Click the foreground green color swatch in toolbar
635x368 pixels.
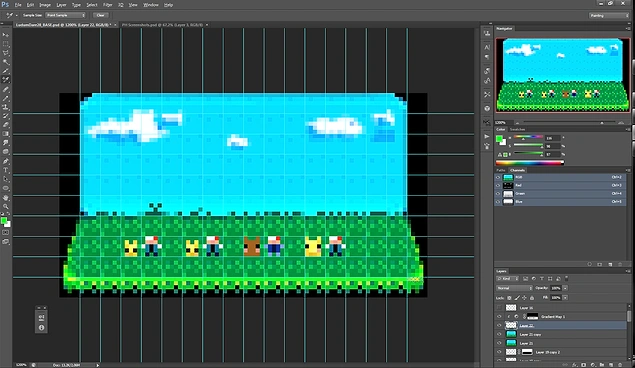coord(4,221)
